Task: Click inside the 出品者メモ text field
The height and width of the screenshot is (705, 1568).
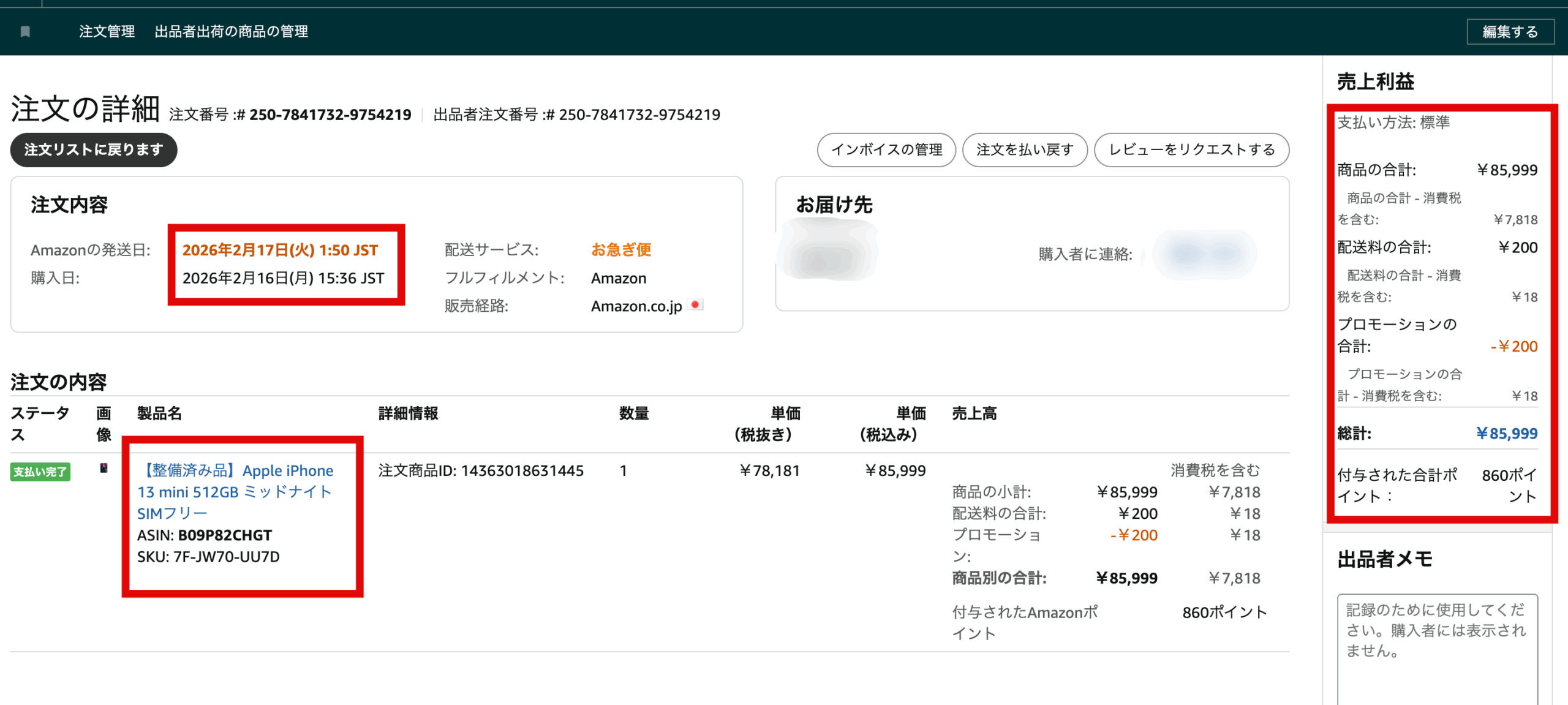Action: pos(1437,649)
